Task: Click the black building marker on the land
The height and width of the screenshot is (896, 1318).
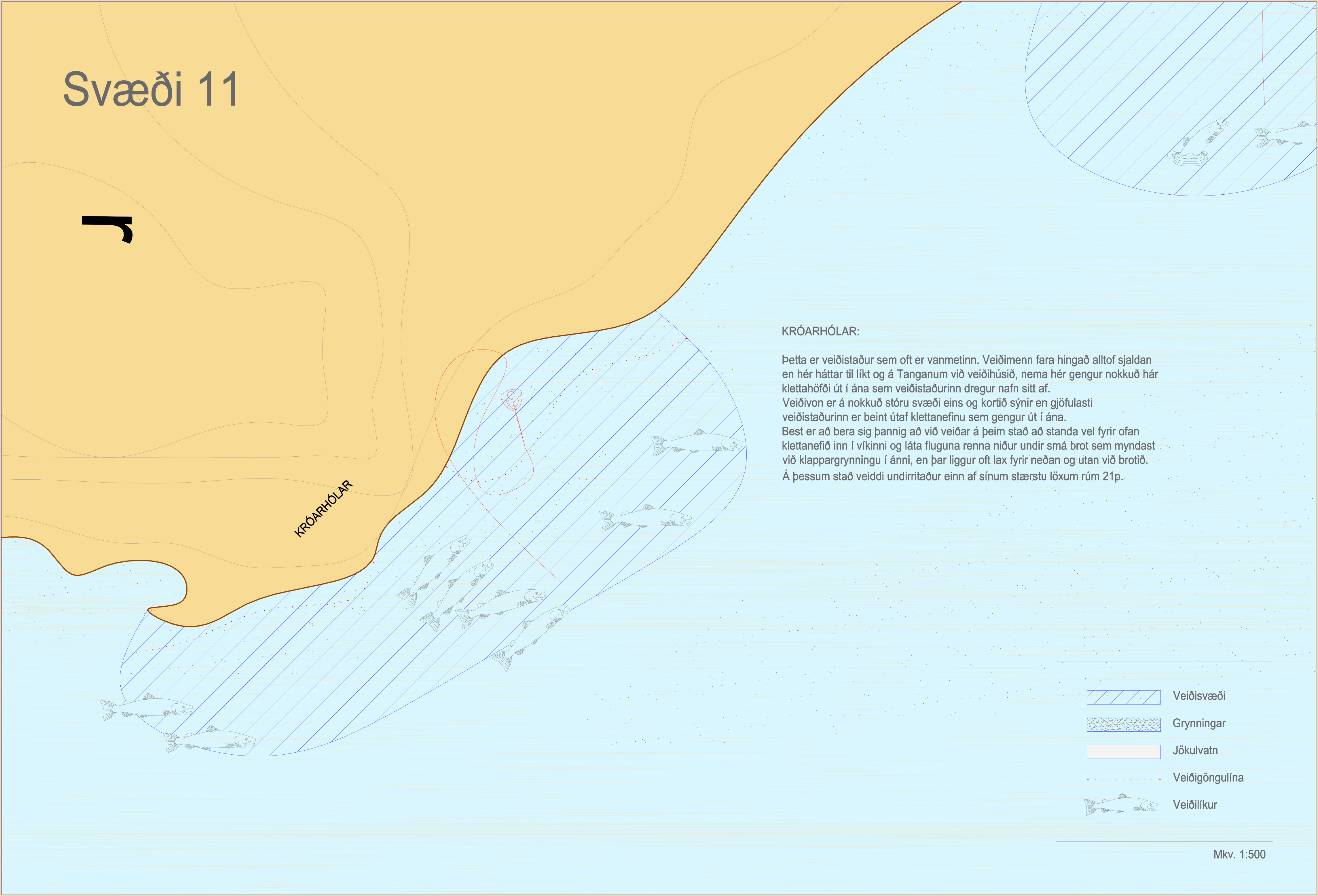Action: [108, 229]
